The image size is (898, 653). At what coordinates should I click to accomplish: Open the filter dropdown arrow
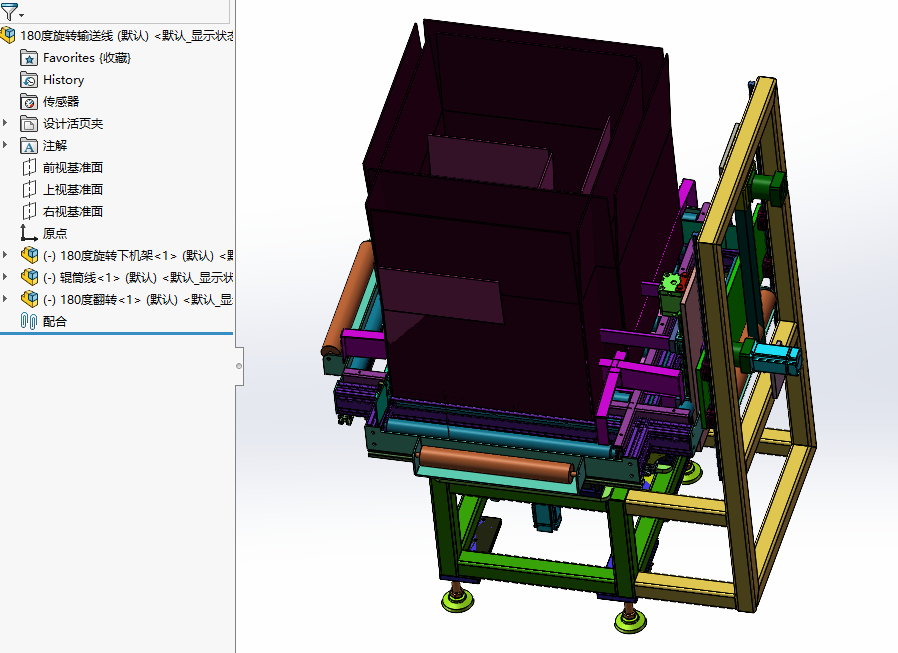point(22,15)
